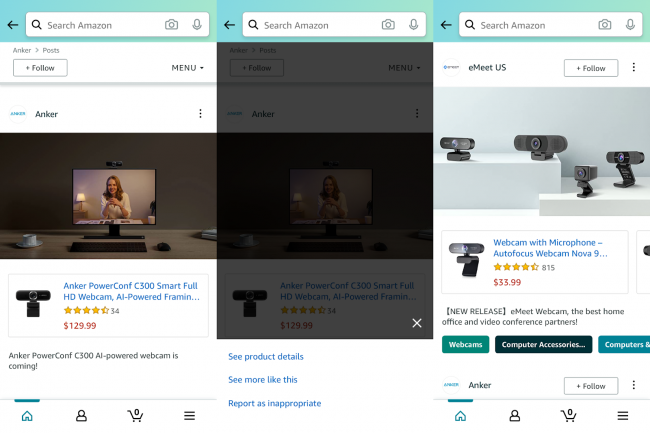Open eMeet US post options menu
The width and height of the screenshot is (650, 433).
[633, 67]
